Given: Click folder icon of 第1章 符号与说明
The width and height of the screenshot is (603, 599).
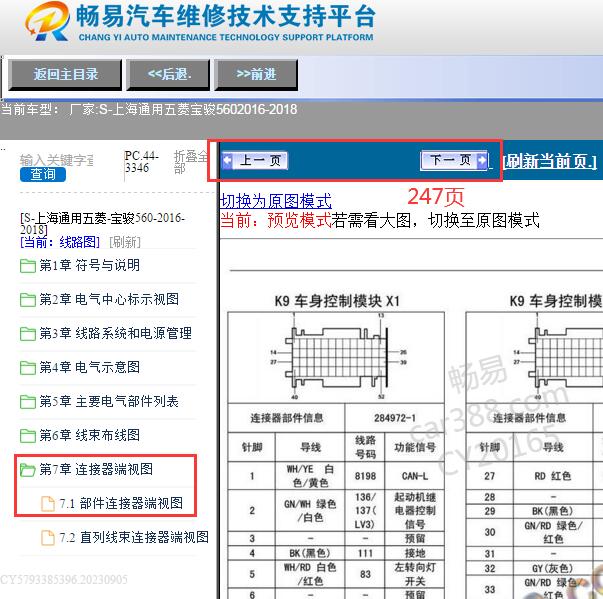Looking at the screenshot, I should [x=28, y=266].
